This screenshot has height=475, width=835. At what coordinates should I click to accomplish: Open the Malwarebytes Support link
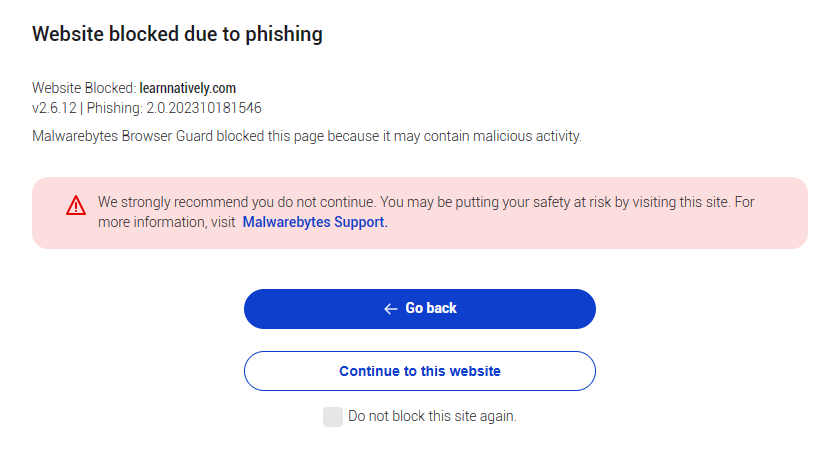click(x=315, y=222)
